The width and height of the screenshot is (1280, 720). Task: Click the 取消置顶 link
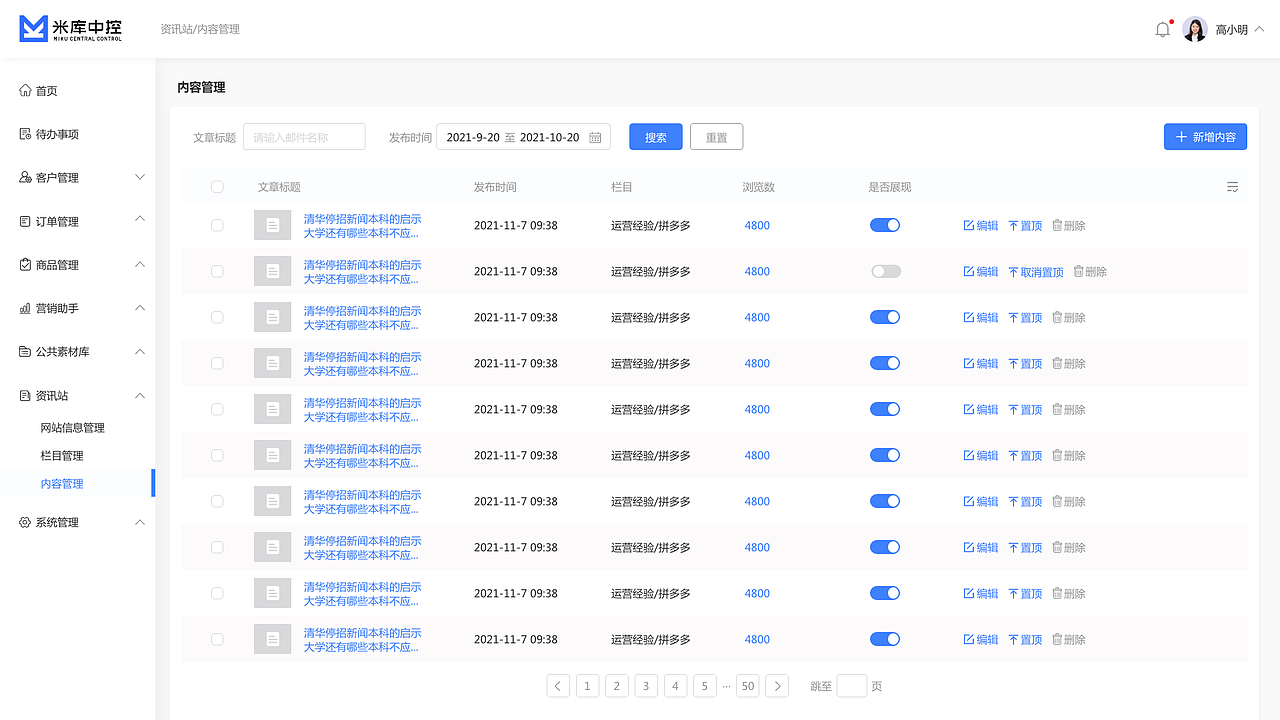tap(1036, 272)
